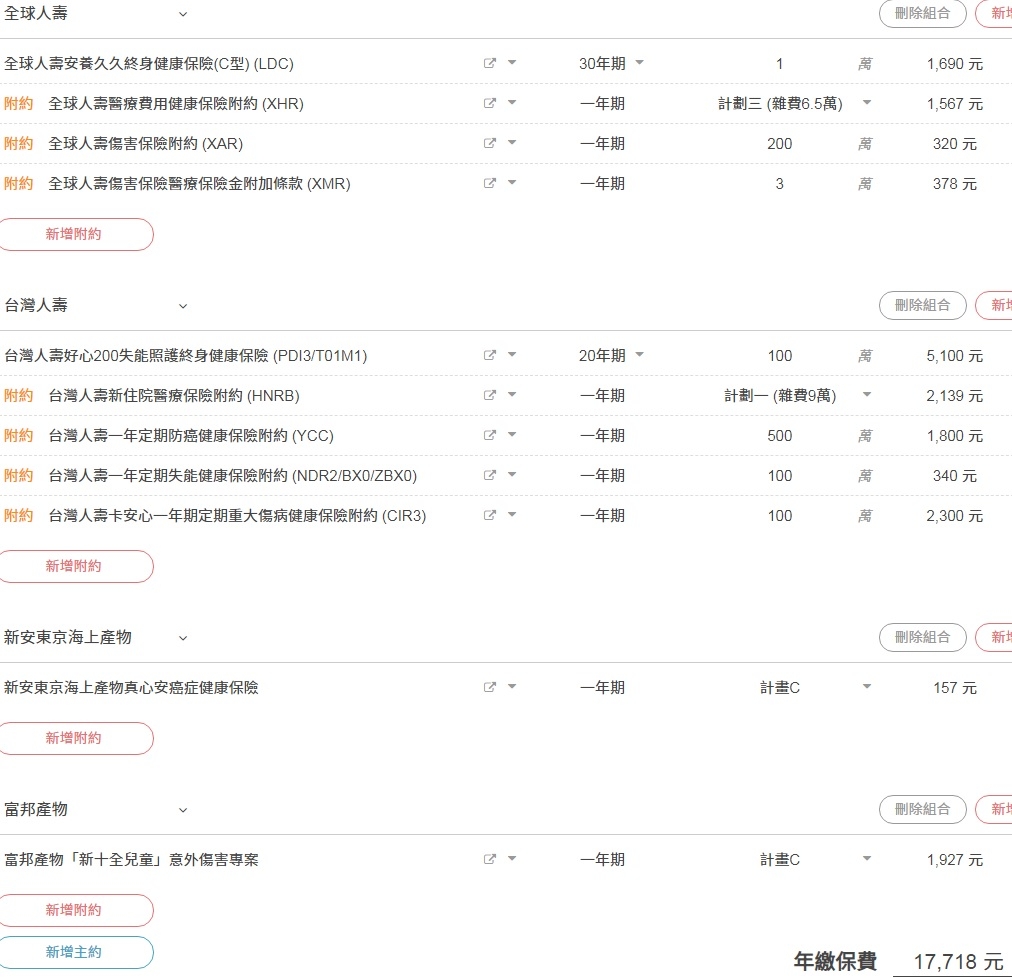
Task: Edit the 200 萬 amount for XAR rider
Action: coord(780,144)
